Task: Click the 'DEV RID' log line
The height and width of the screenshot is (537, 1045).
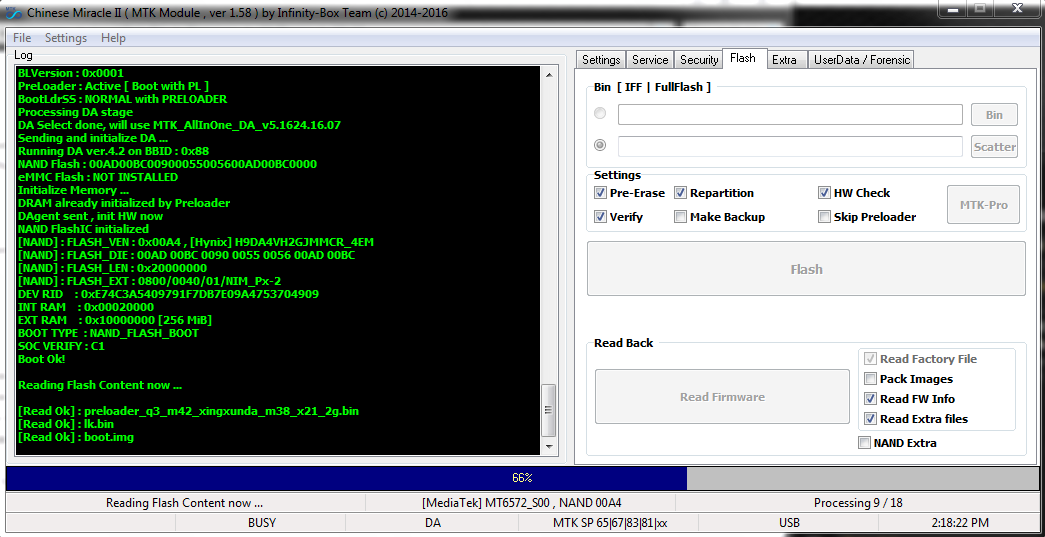Action: (168, 294)
